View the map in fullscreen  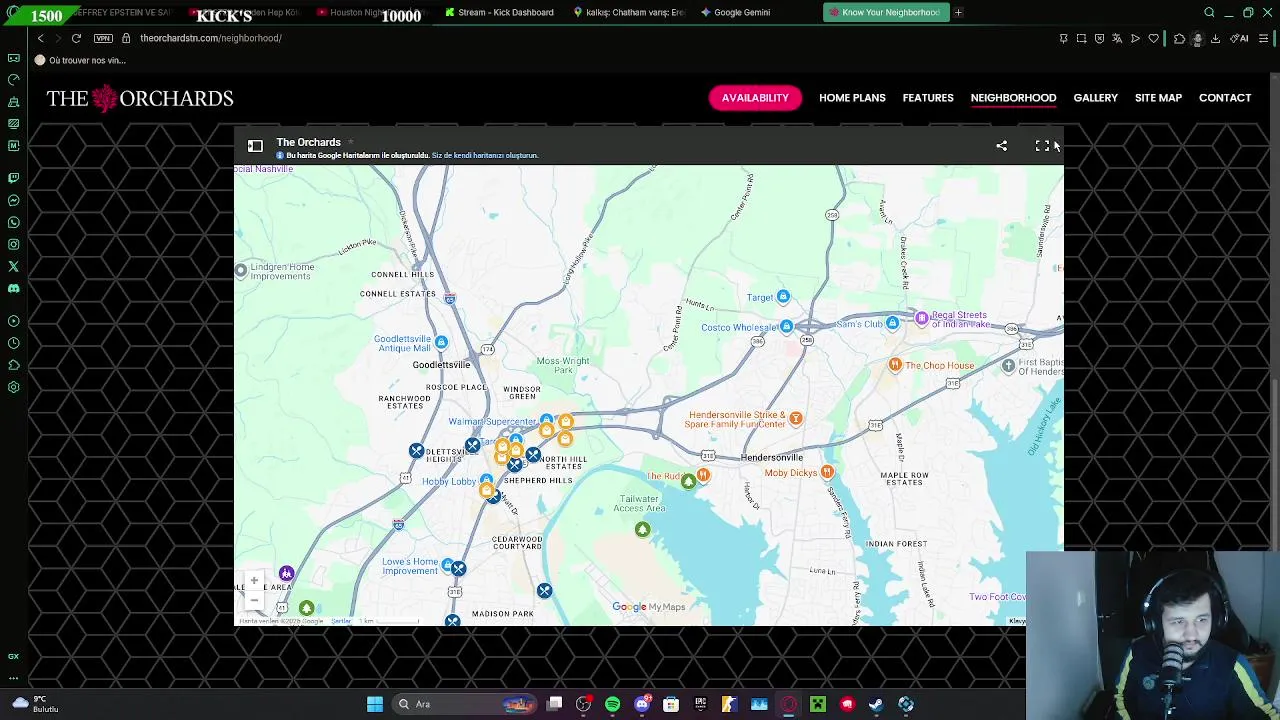pos(1042,146)
